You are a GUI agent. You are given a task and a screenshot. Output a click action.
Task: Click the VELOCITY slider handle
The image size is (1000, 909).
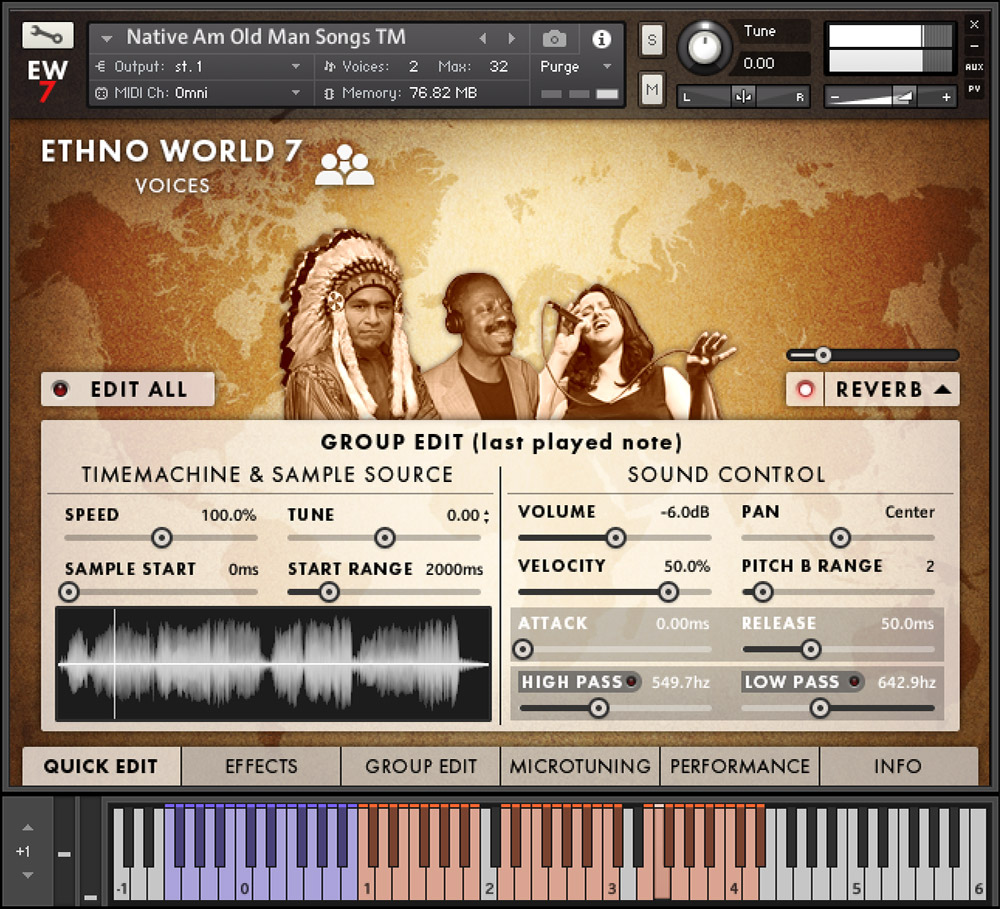pos(668,592)
